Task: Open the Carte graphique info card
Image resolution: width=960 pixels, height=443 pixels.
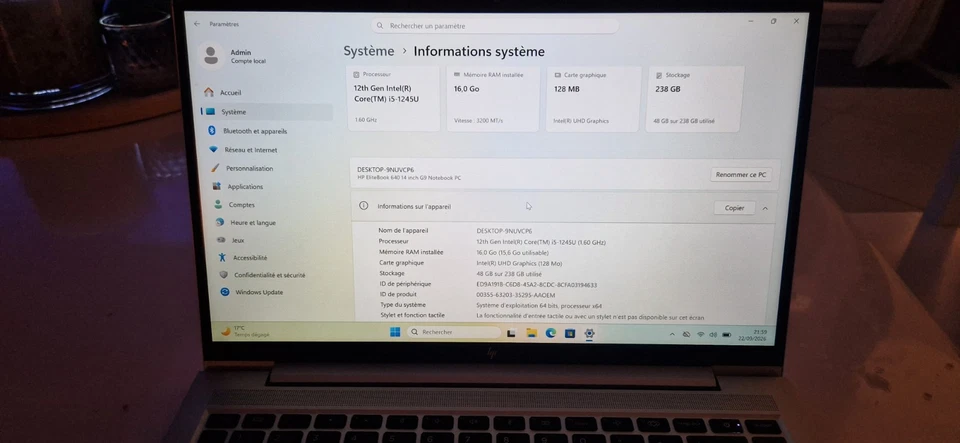Action: (594, 99)
